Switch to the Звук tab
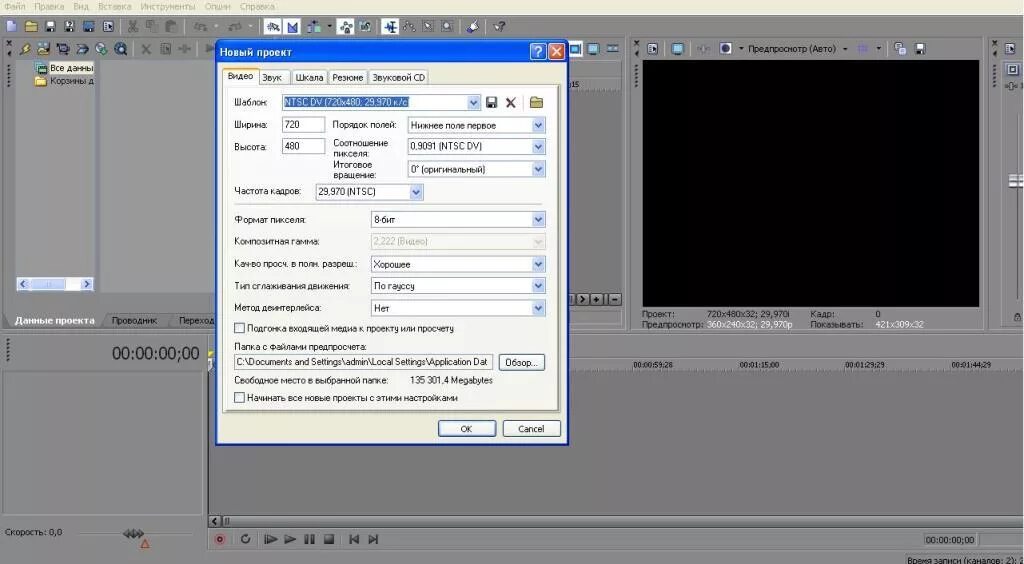The image size is (1024, 564). [272, 78]
